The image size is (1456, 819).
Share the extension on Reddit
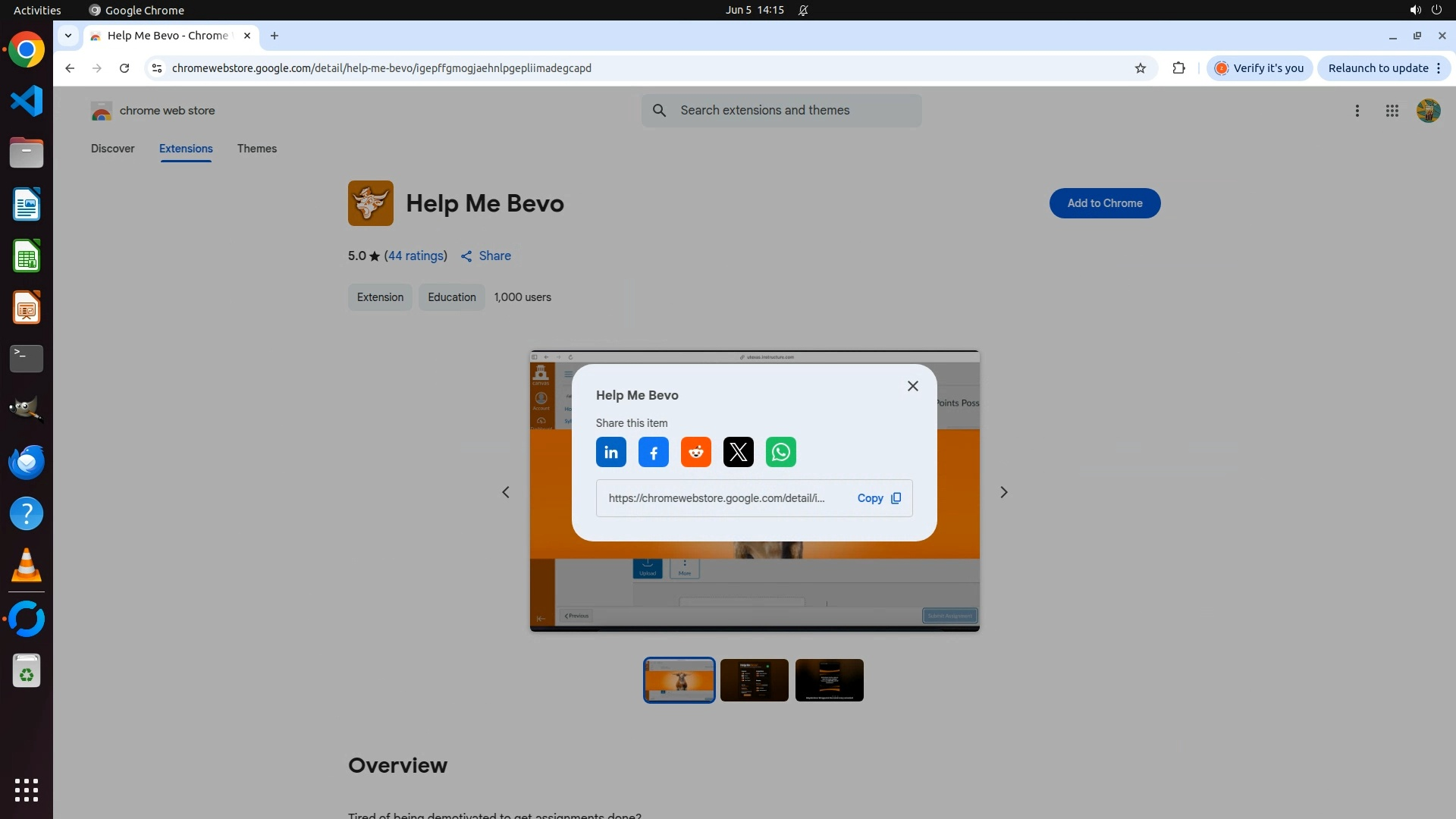click(x=695, y=453)
